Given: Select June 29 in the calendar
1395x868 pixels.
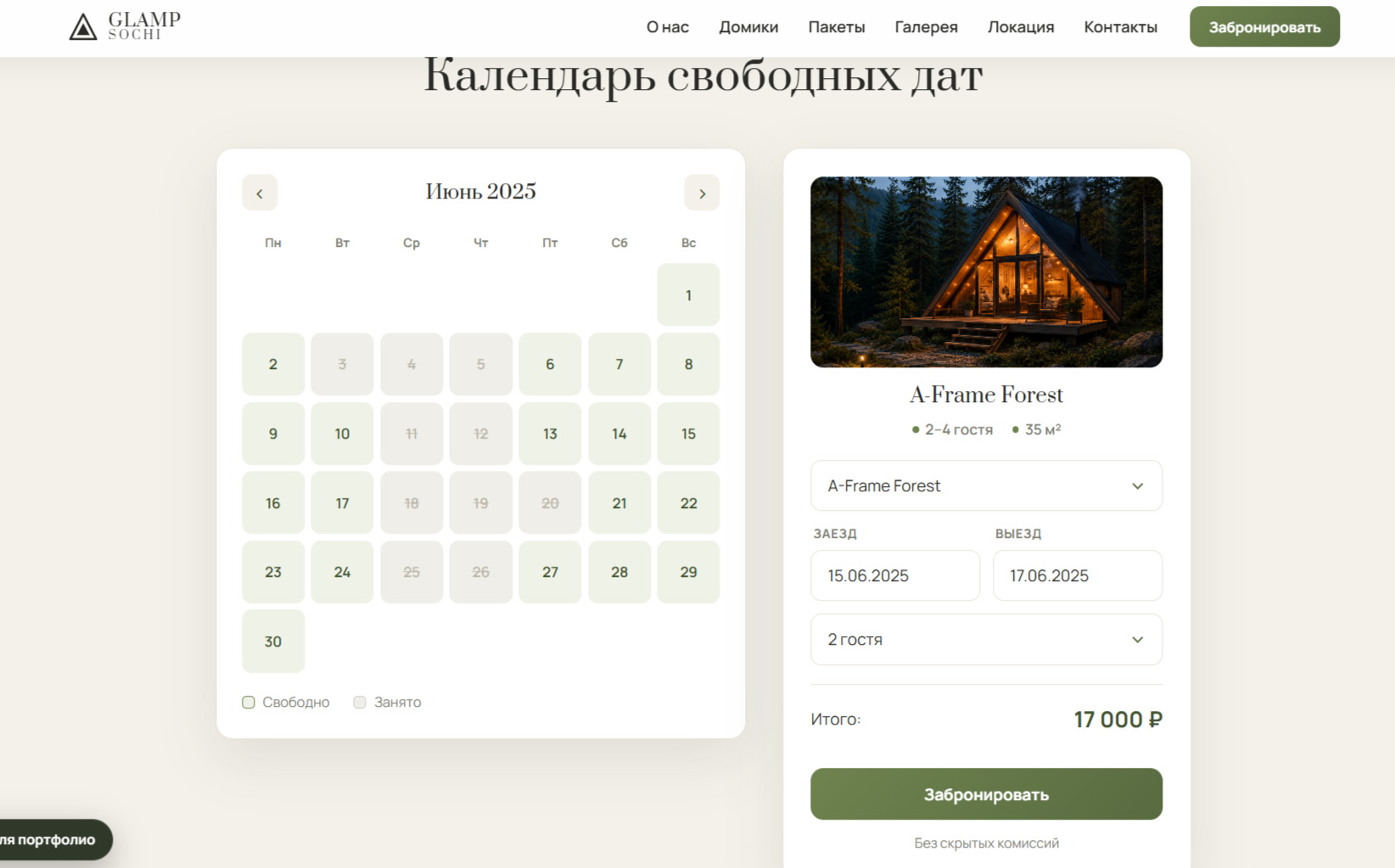Looking at the screenshot, I should pos(688,572).
